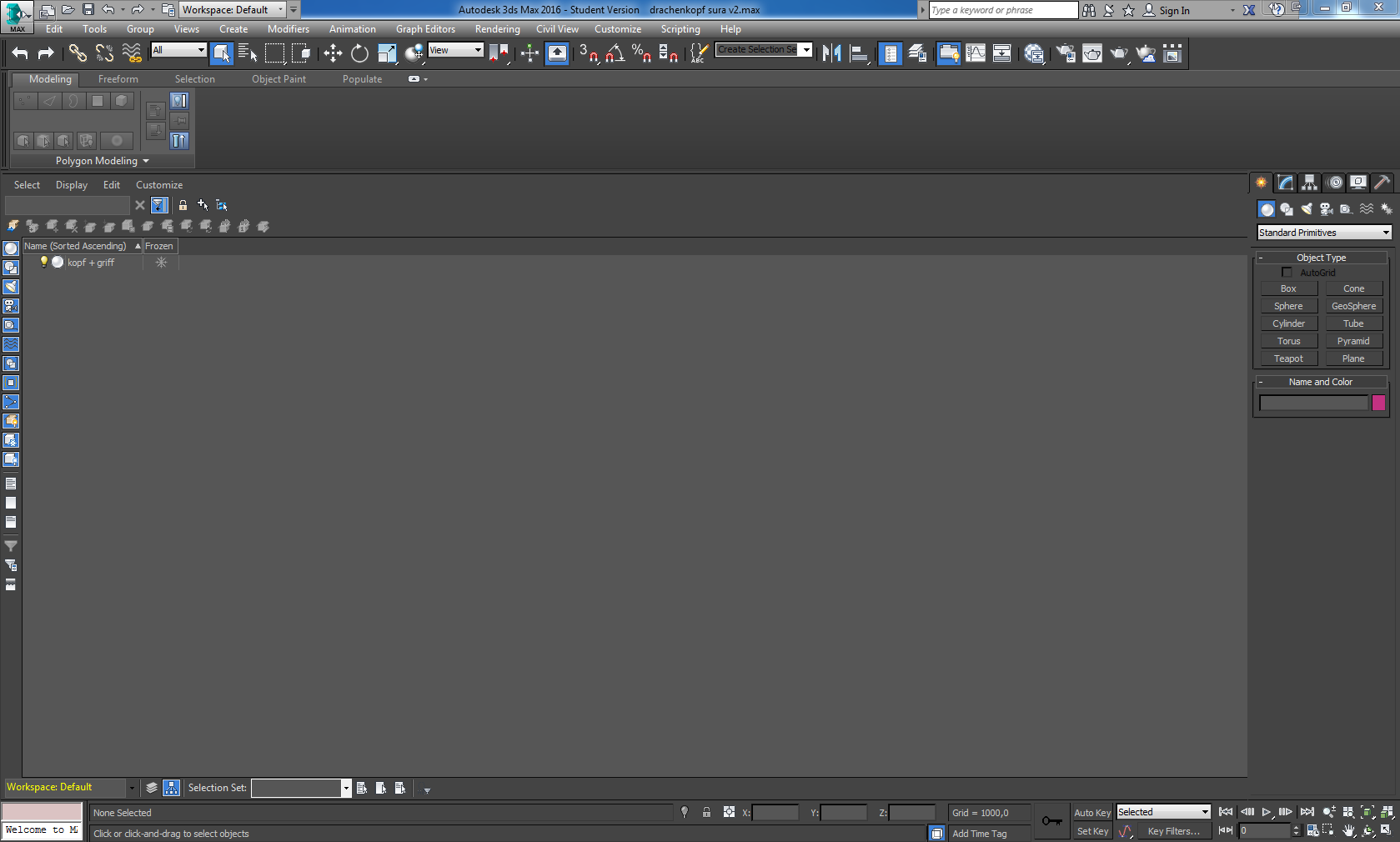Open the selection filter All dropdown
This screenshot has width=1400, height=842.
point(178,50)
